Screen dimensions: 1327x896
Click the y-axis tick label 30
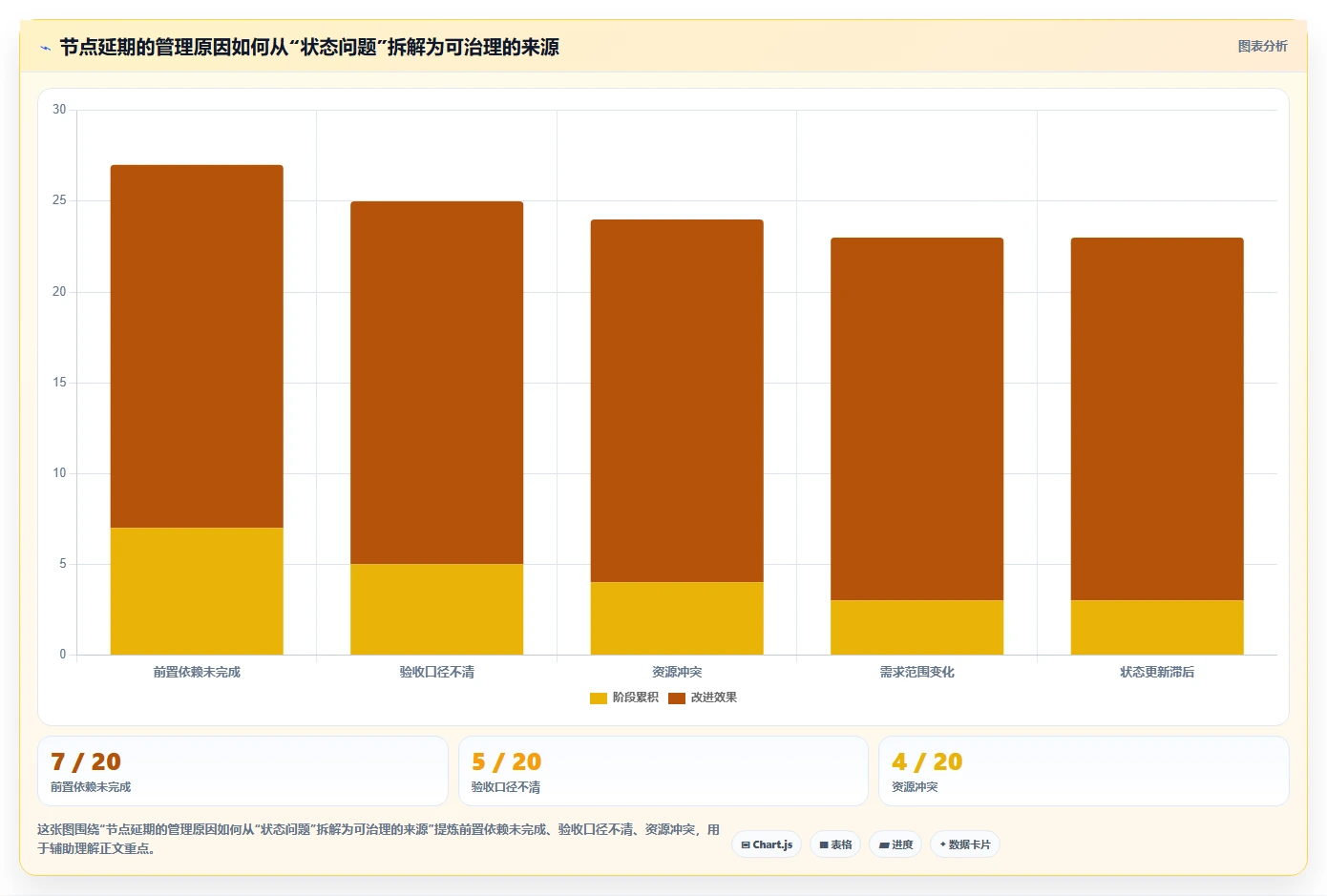(59, 110)
